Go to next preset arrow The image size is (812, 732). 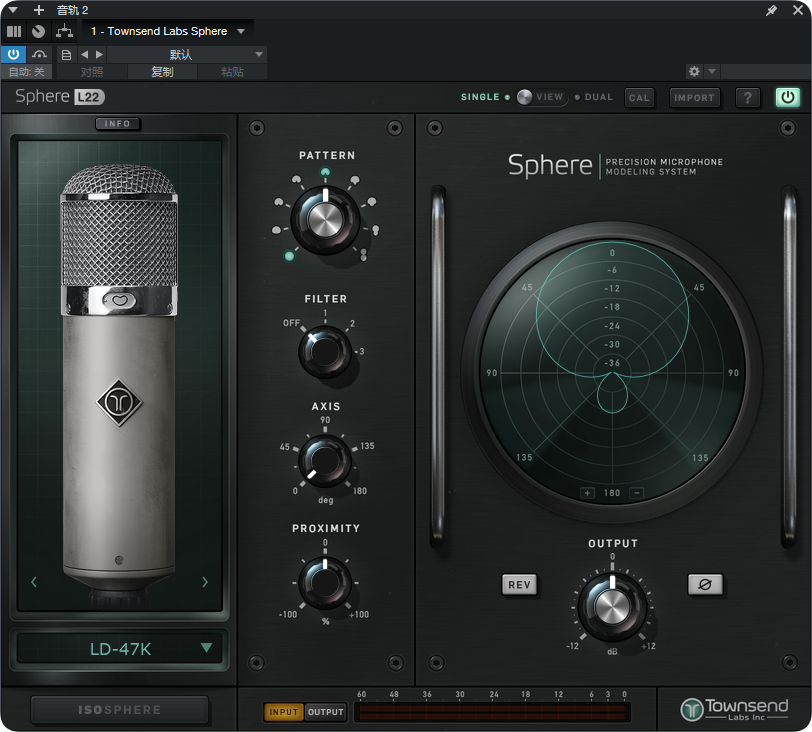(x=99, y=54)
